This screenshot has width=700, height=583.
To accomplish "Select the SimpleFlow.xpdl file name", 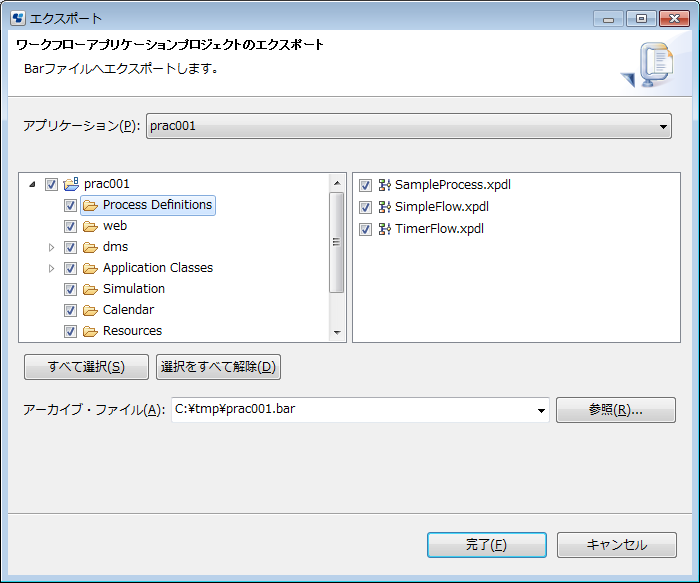I will pos(442,207).
